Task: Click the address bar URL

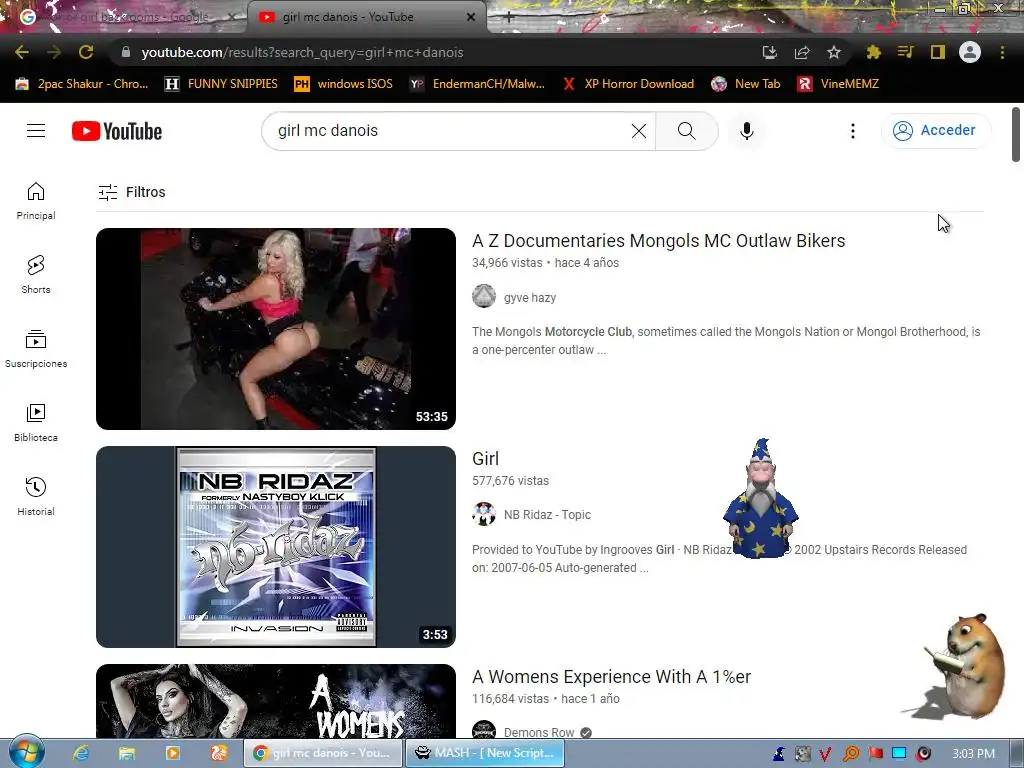Action: pos(302,52)
